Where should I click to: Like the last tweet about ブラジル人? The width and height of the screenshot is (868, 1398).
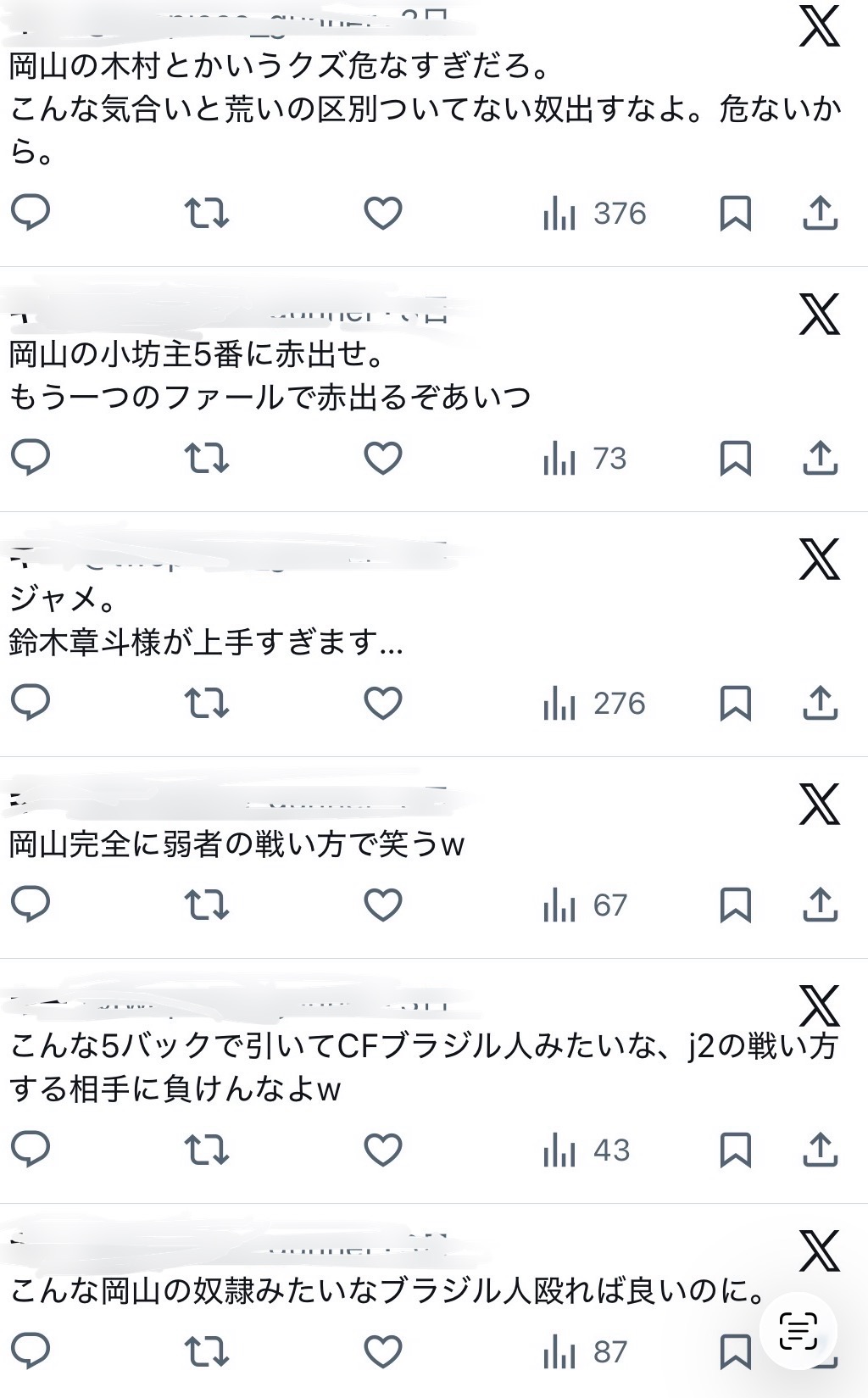[383, 1351]
